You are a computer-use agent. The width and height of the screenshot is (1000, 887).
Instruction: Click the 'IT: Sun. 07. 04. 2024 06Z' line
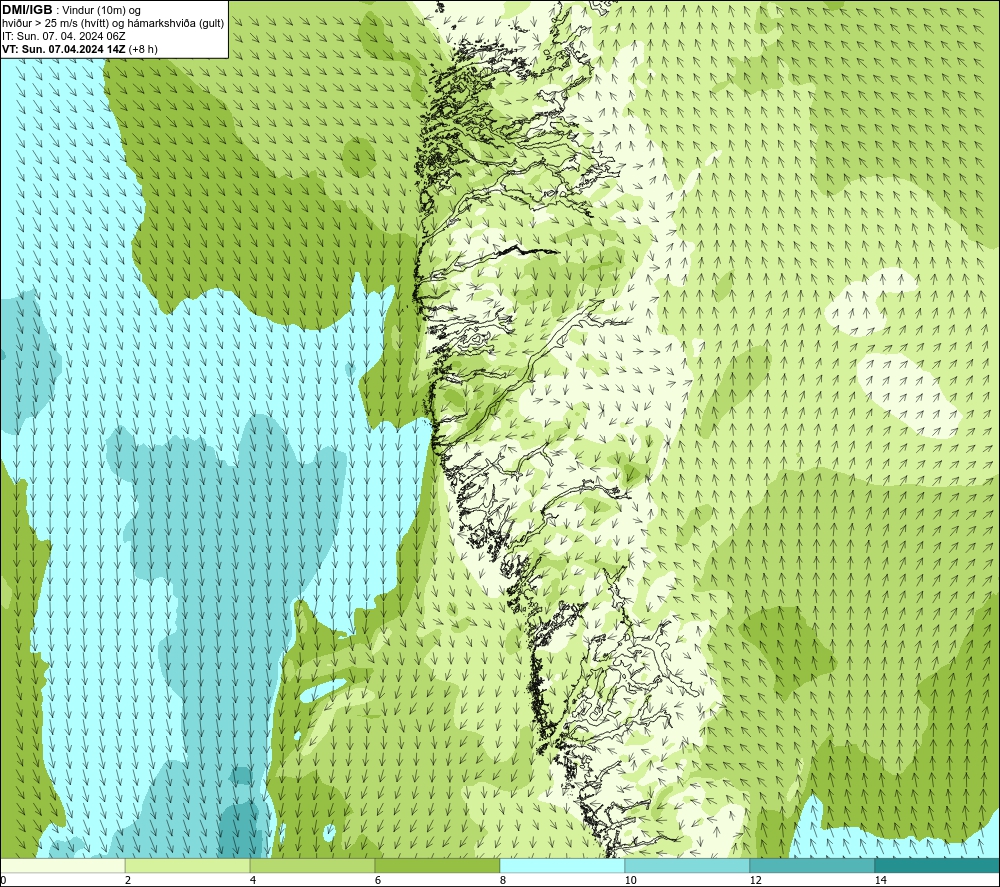64,36
